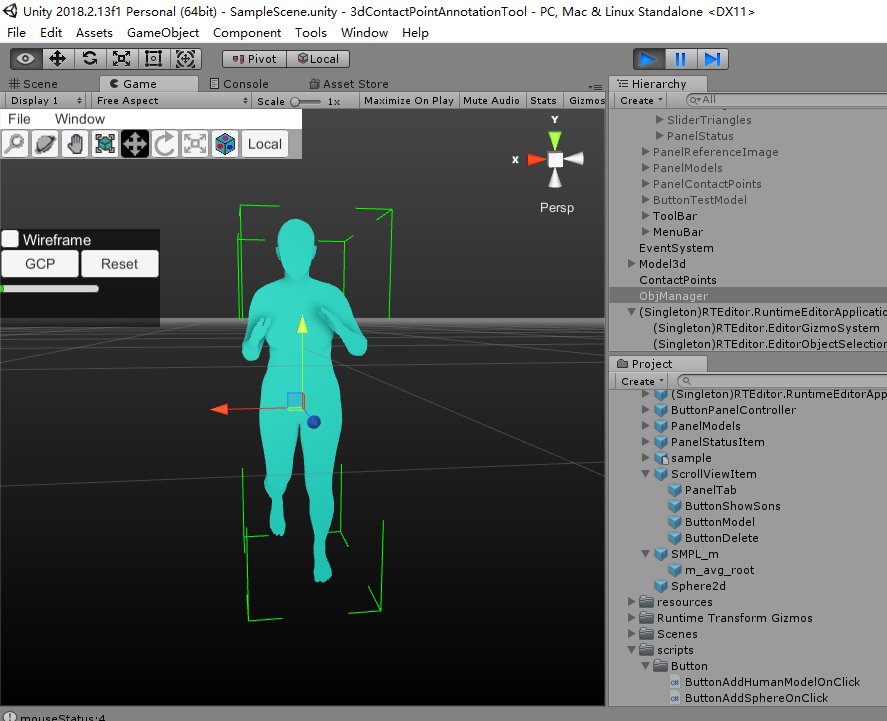Select the Unity Rect transform tool
The image size is (887, 721).
coord(153,59)
